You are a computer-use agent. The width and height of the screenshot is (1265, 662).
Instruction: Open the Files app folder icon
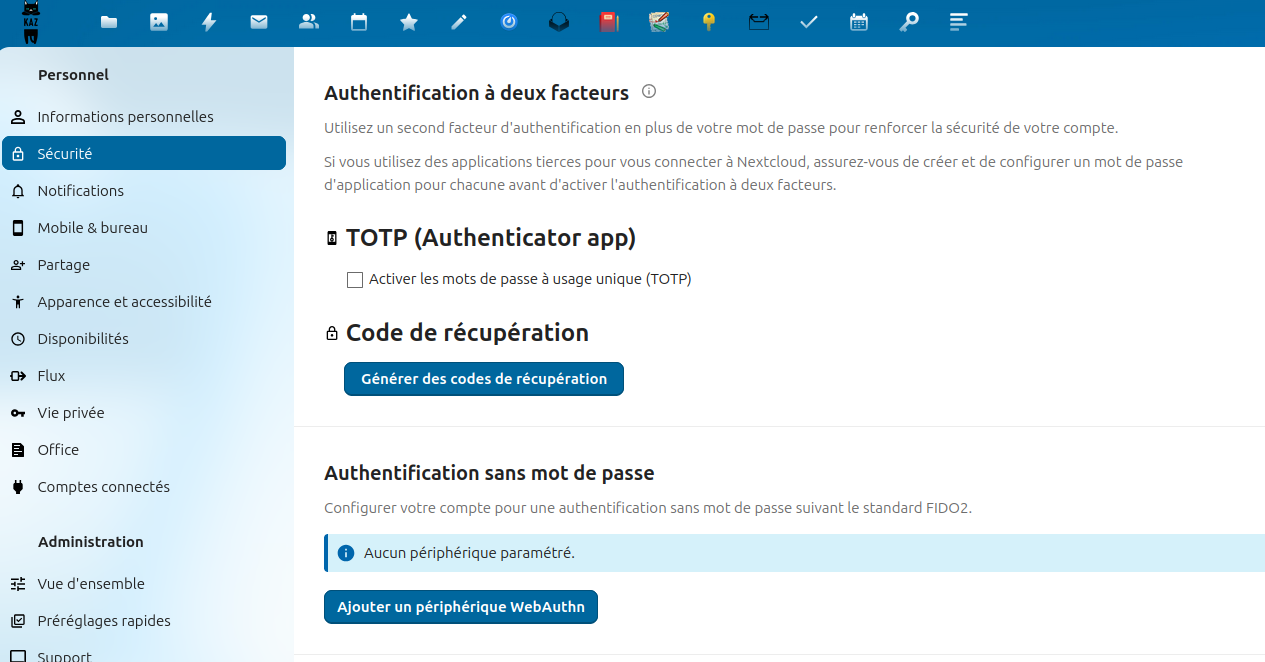pos(109,22)
